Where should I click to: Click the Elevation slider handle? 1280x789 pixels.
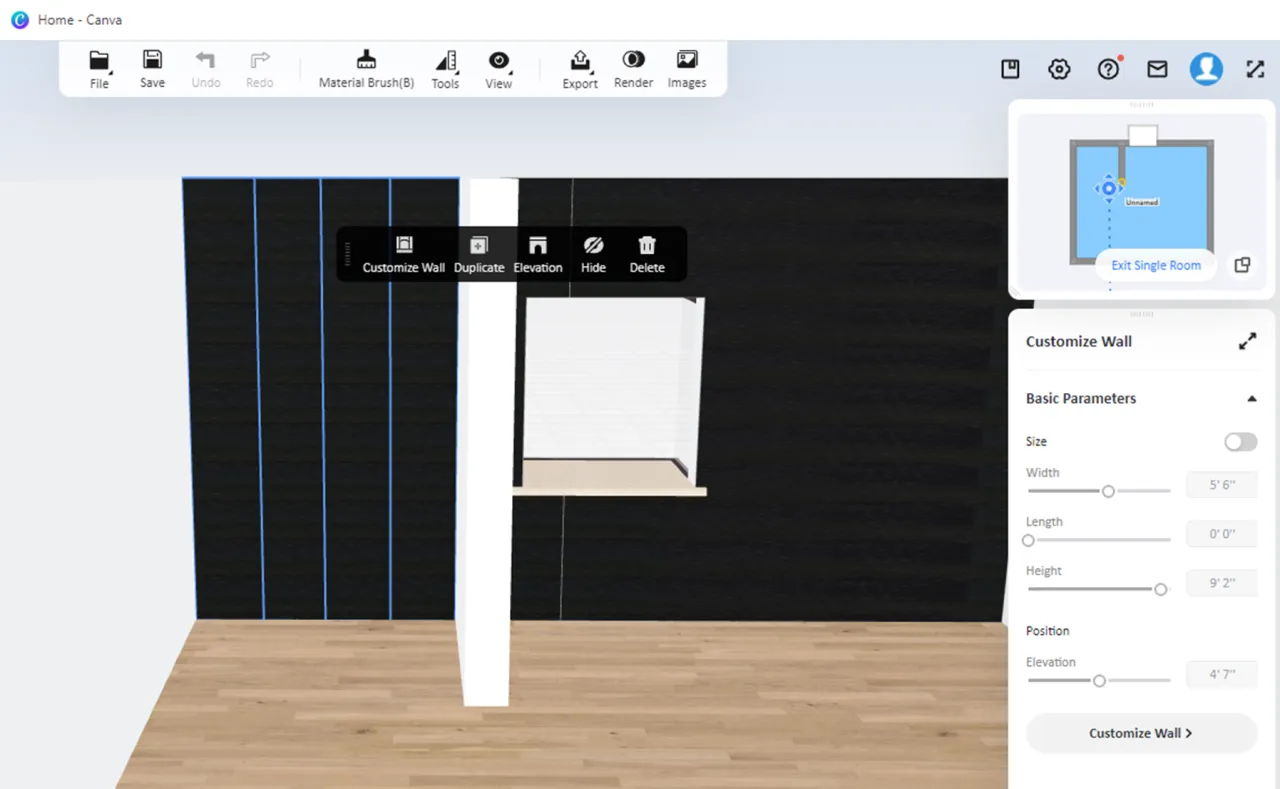point(1099,681)
